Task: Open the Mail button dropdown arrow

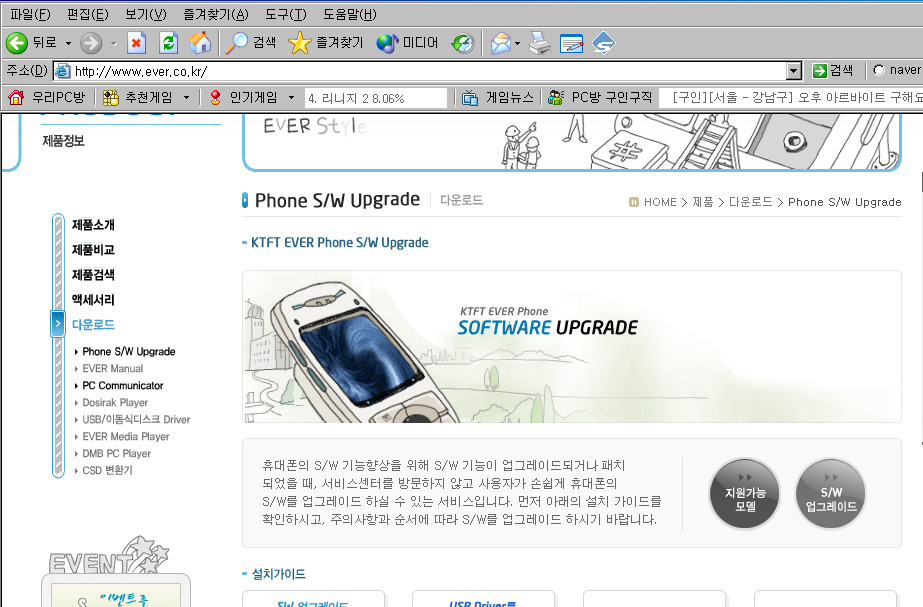Action: [x=517, y=43]
